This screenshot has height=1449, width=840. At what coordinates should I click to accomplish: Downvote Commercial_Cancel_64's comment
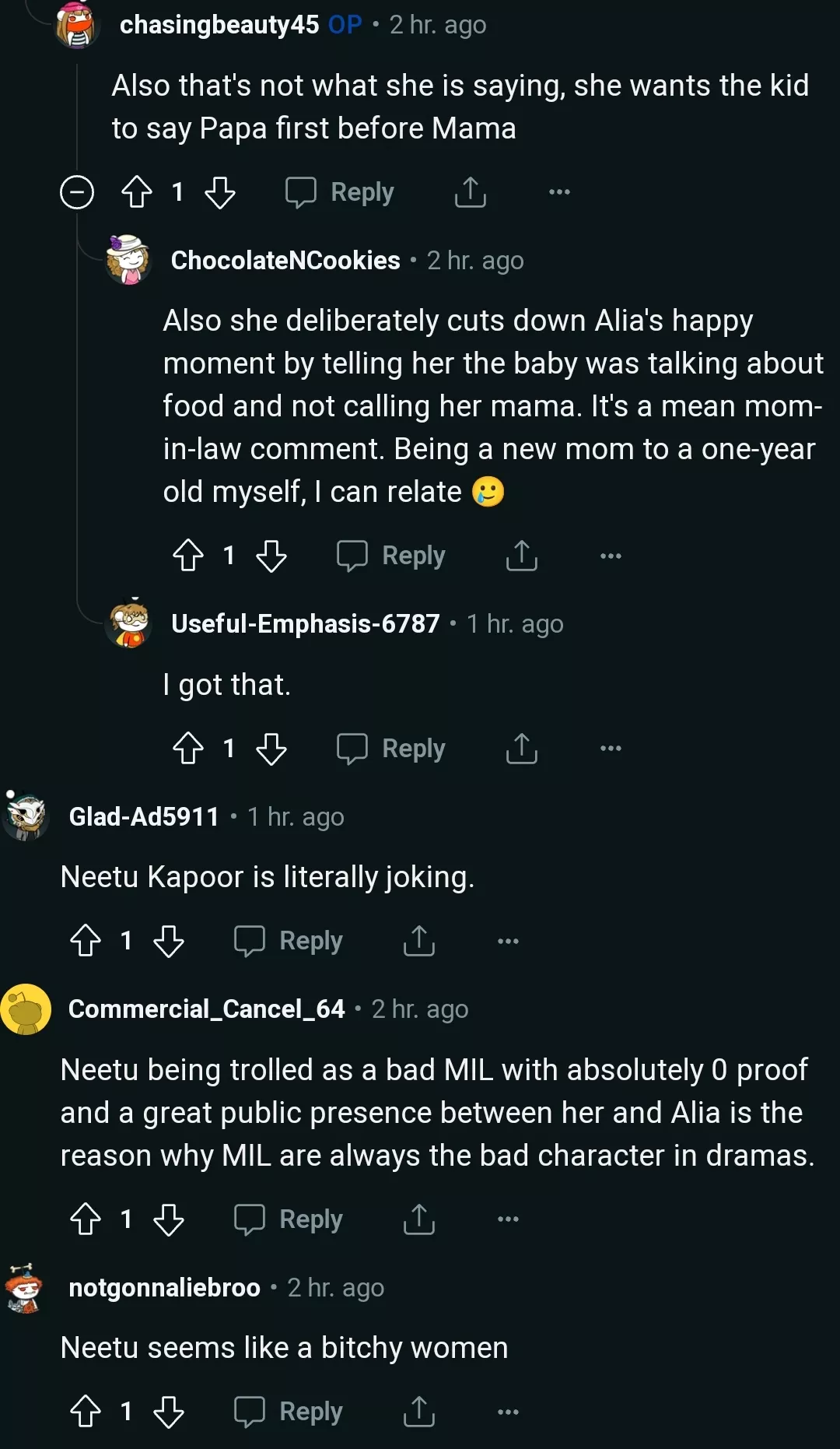tap(168, 1219)
